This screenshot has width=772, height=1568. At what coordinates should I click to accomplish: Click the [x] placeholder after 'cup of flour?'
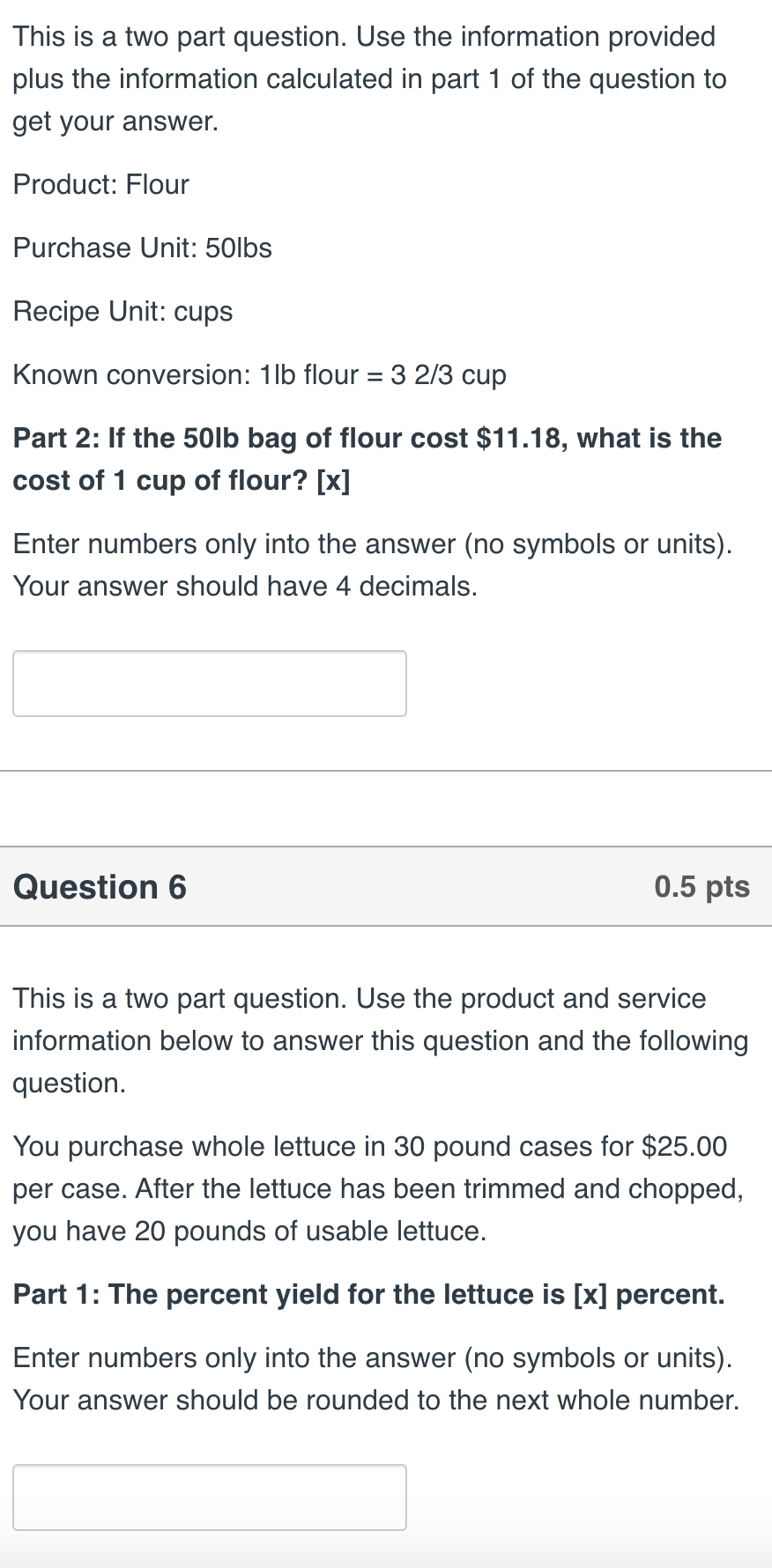(333, 480)
